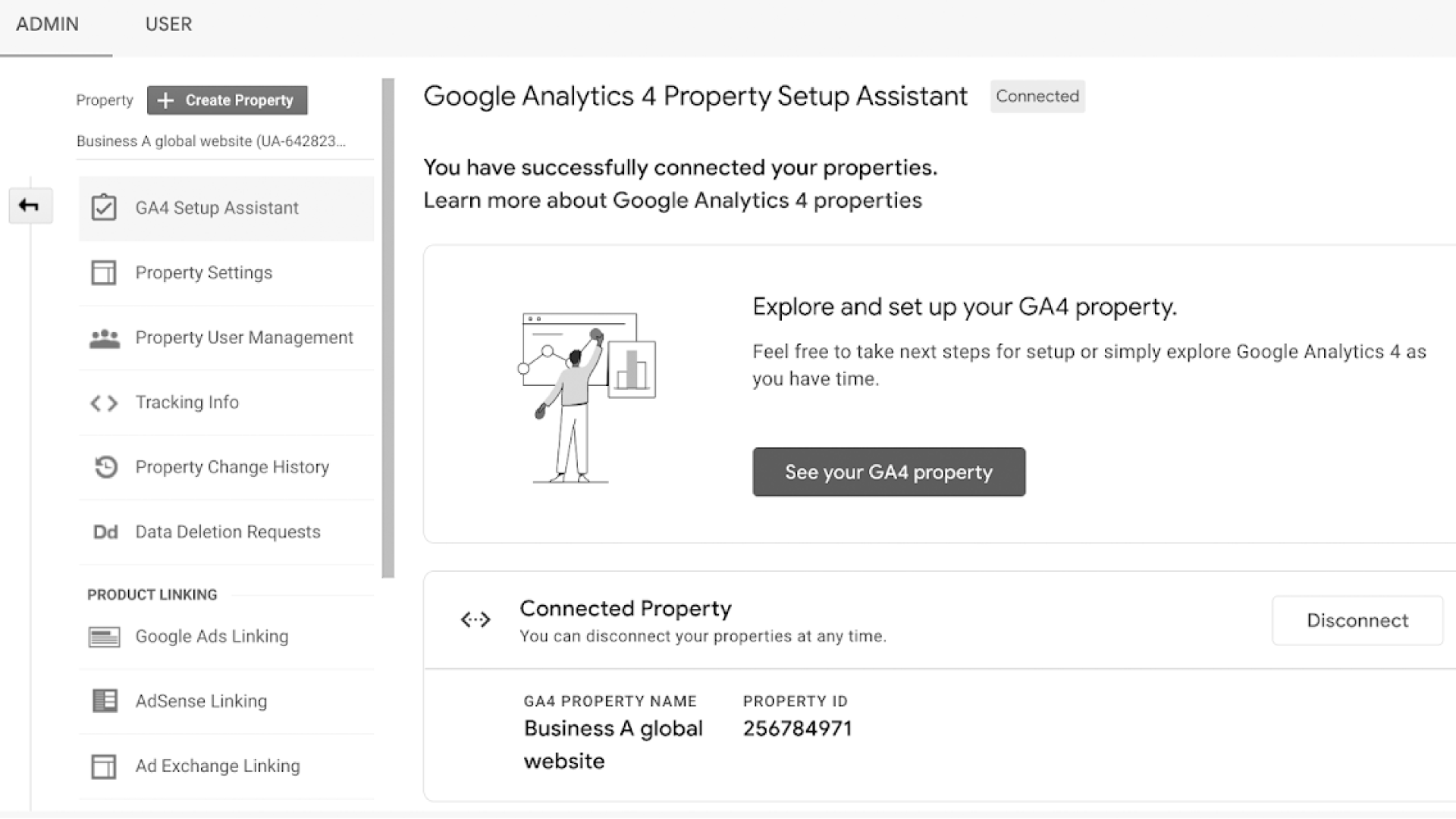The width and height of the screenshot is (1456, 819).
Task: Expand the Ad Exchange Linking menu item
Action: [x=217, y=766]
